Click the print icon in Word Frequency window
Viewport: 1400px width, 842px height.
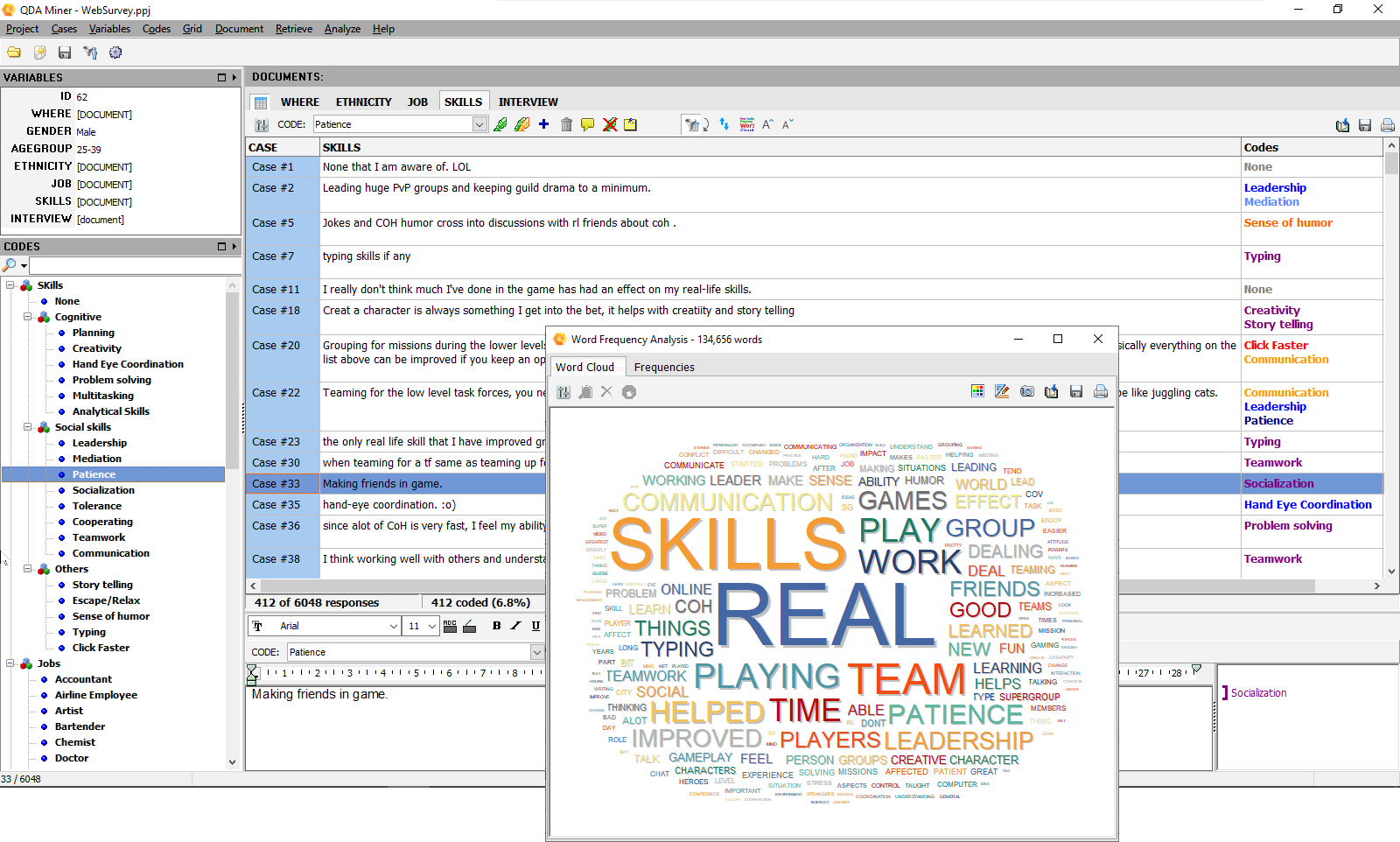pos(1101,391)
